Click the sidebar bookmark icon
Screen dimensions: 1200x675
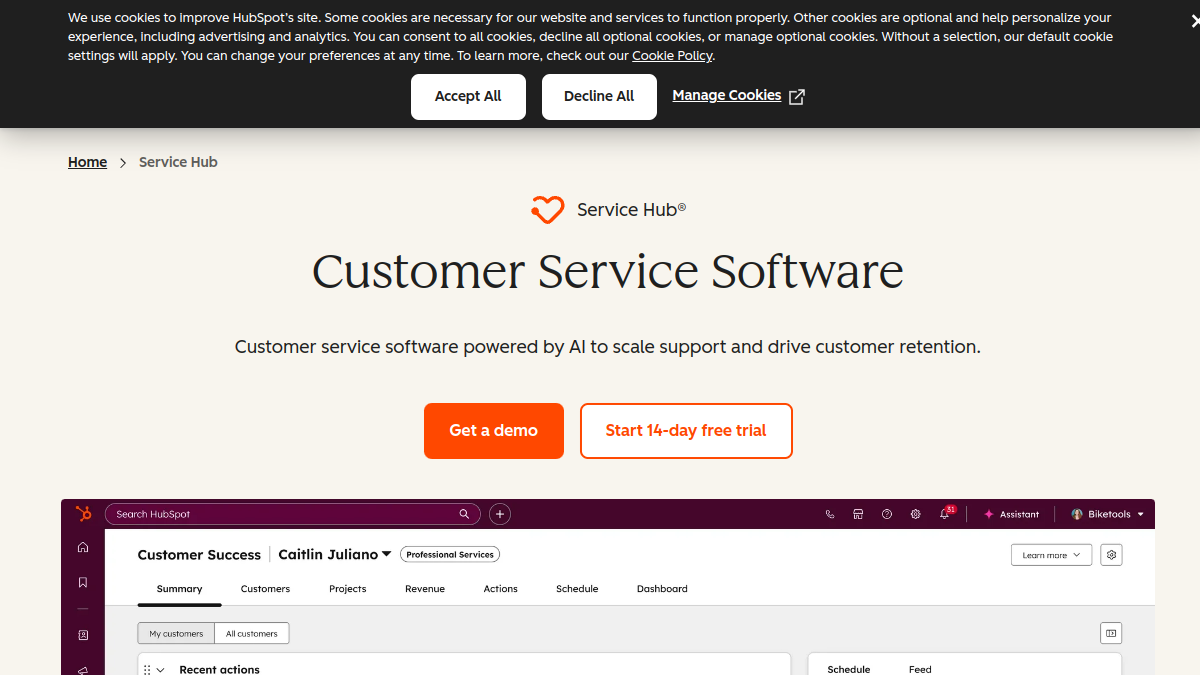(x=83, y=582)
